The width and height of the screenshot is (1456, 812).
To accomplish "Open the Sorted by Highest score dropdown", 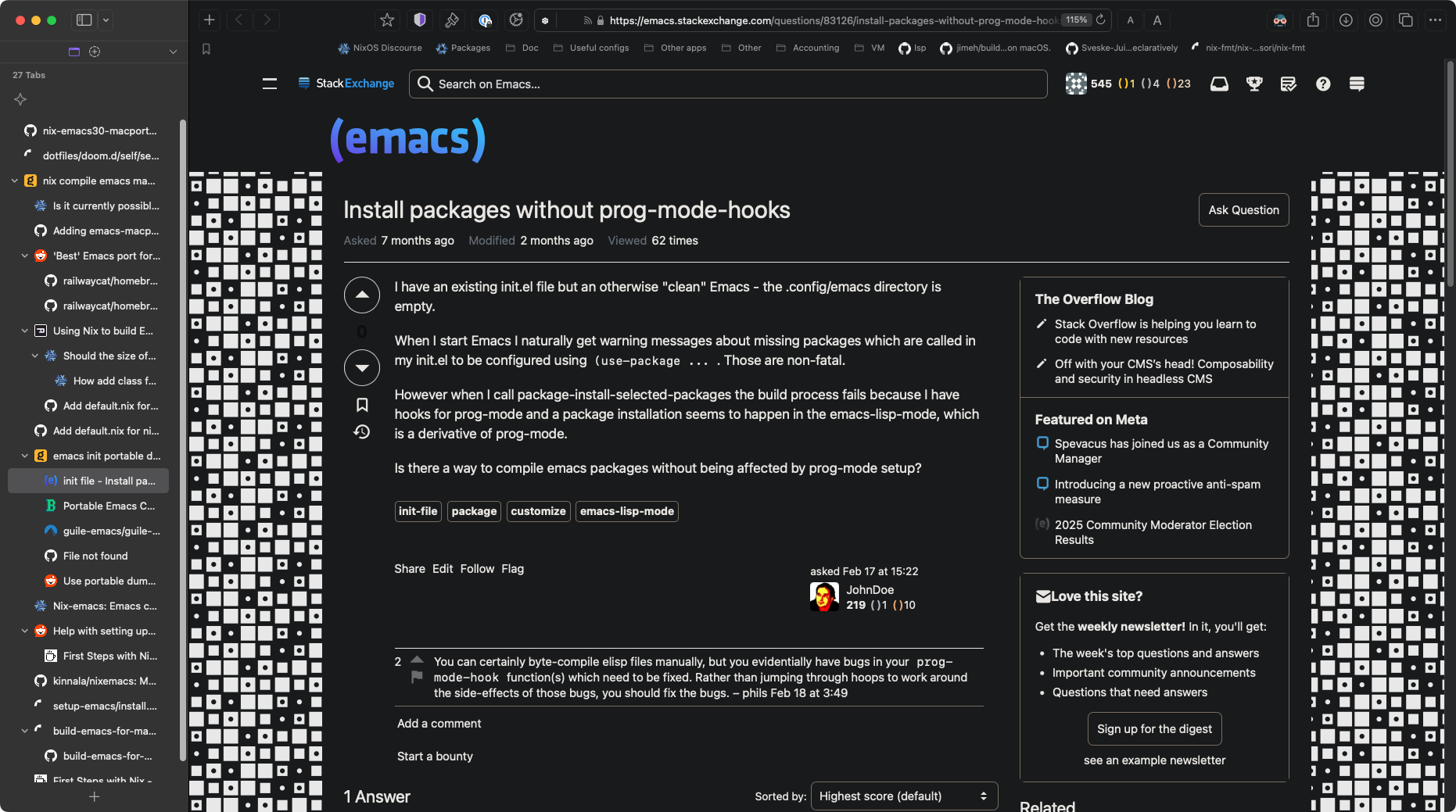I will (x=904, y=796).
